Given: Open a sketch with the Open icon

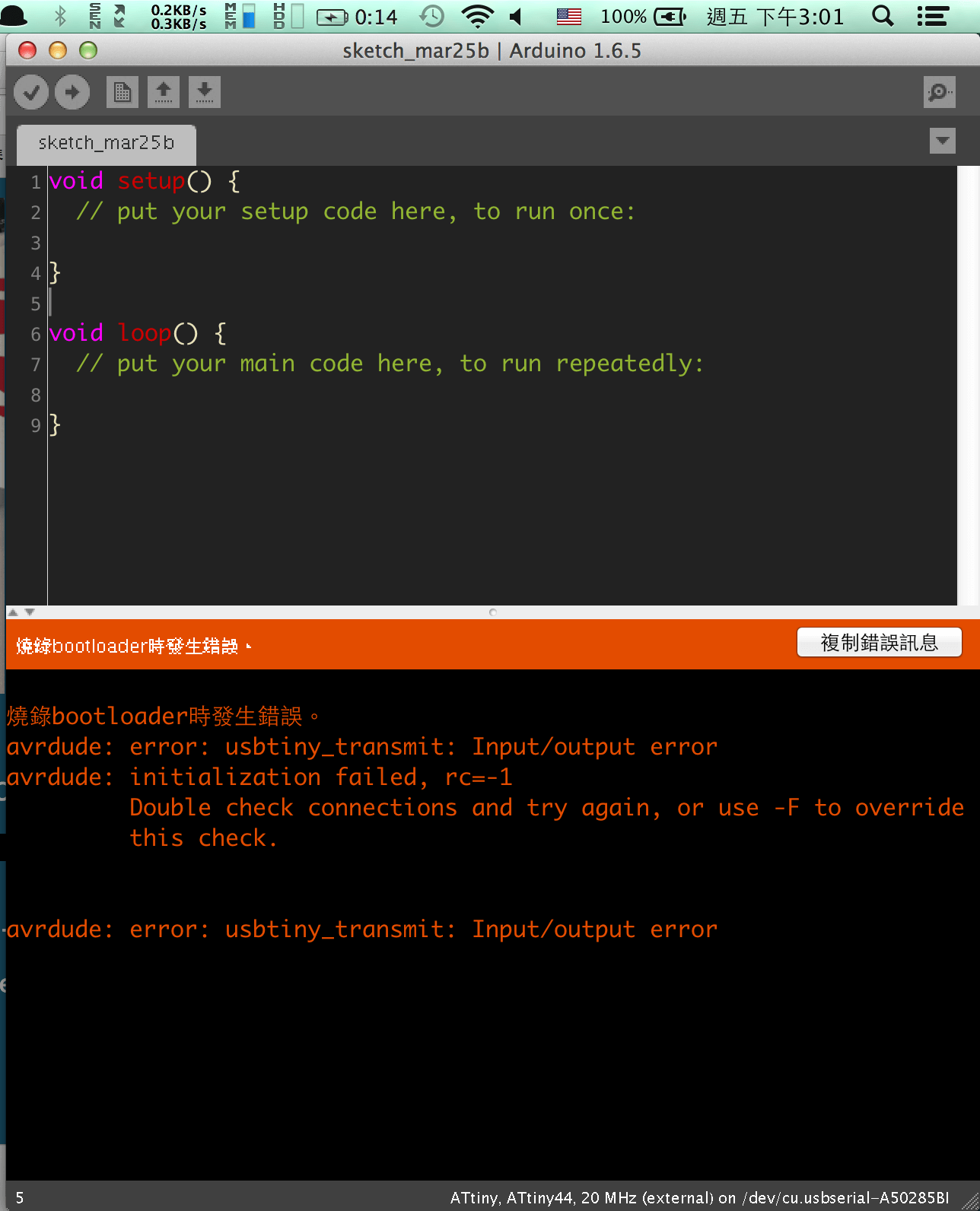Looking at the screenshot, I should tap(164, 93).
